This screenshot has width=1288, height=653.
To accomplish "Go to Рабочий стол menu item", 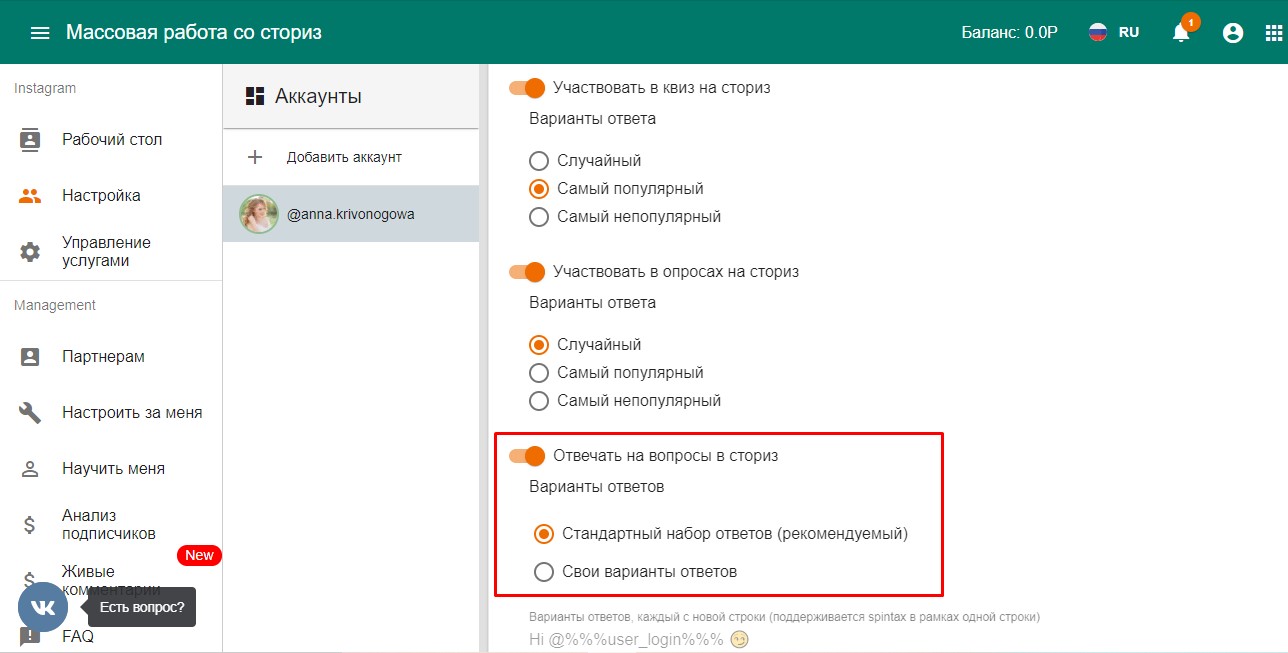I will tap(111, 140).
